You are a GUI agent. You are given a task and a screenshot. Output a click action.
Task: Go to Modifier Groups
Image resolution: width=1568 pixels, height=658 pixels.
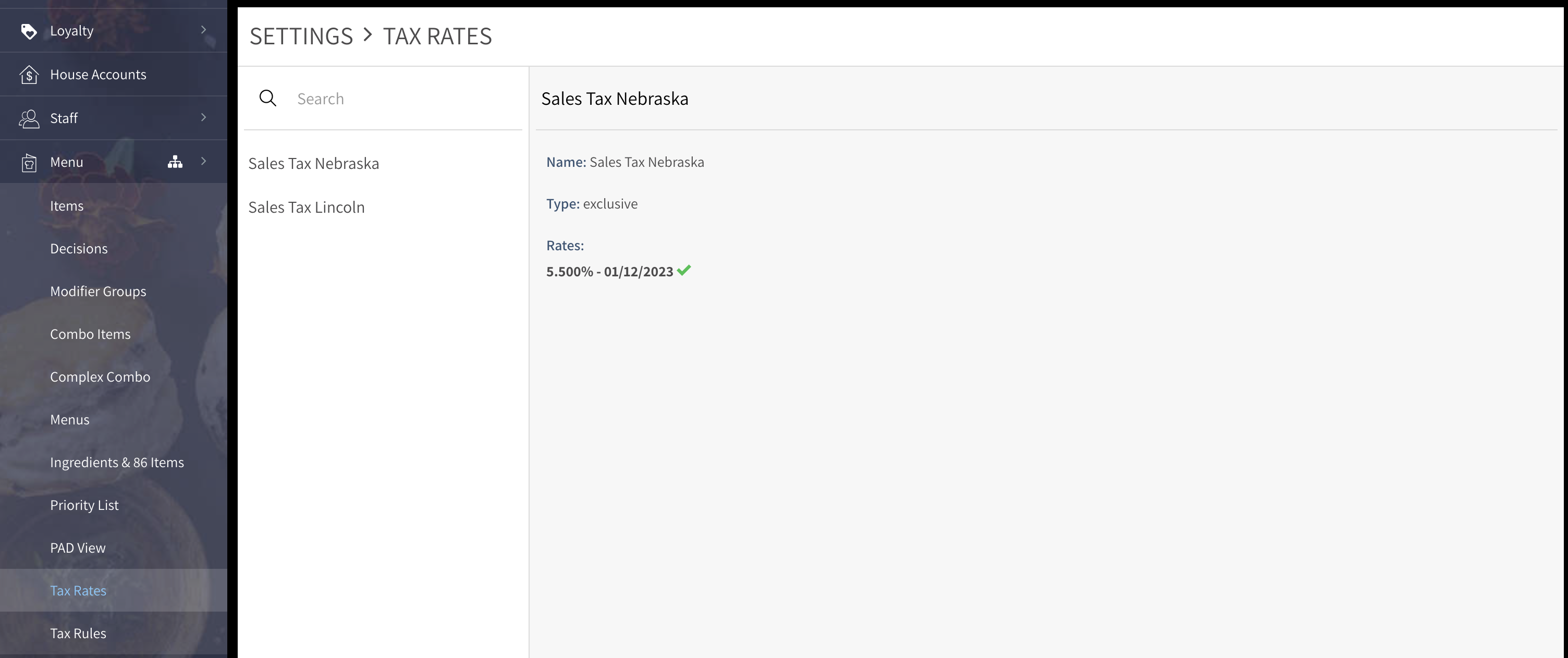point(98,291)
